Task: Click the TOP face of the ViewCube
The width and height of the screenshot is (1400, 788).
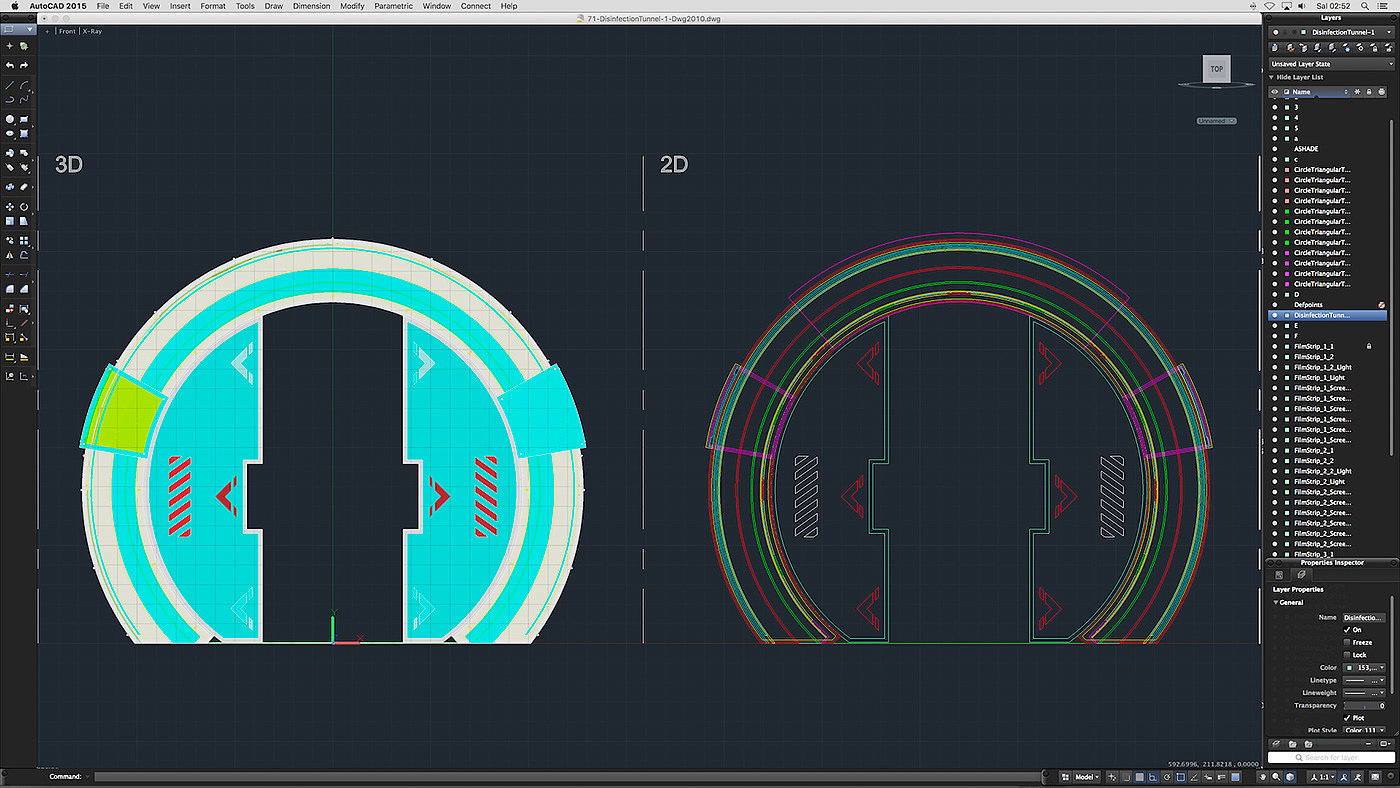Action: pyautogui.click(x=1216, y=69)
